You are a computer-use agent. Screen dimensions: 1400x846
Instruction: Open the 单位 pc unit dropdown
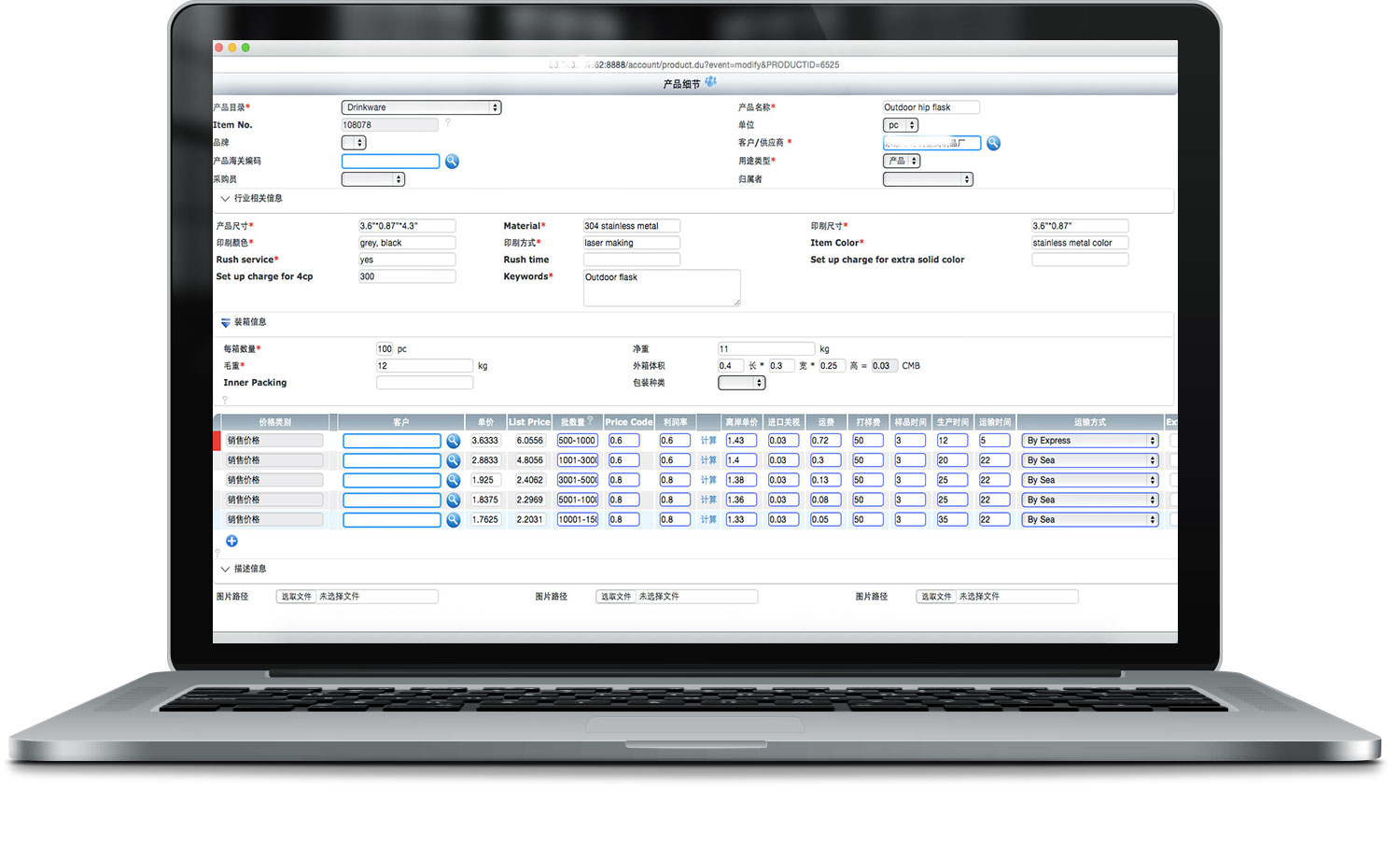coord(901,125)
